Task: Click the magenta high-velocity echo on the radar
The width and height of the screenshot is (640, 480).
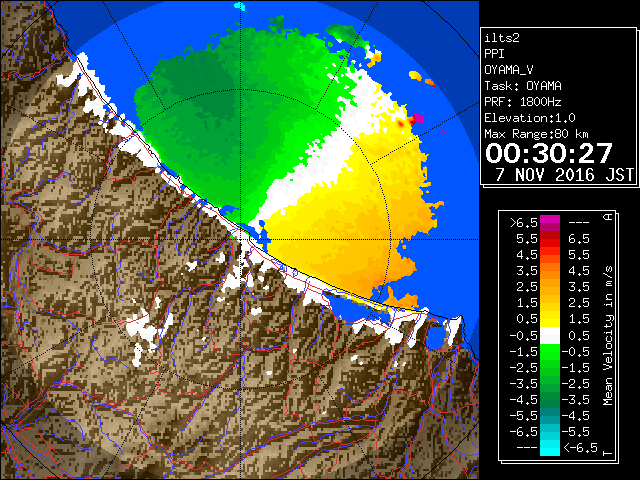Action: click(x=417, y=119)
